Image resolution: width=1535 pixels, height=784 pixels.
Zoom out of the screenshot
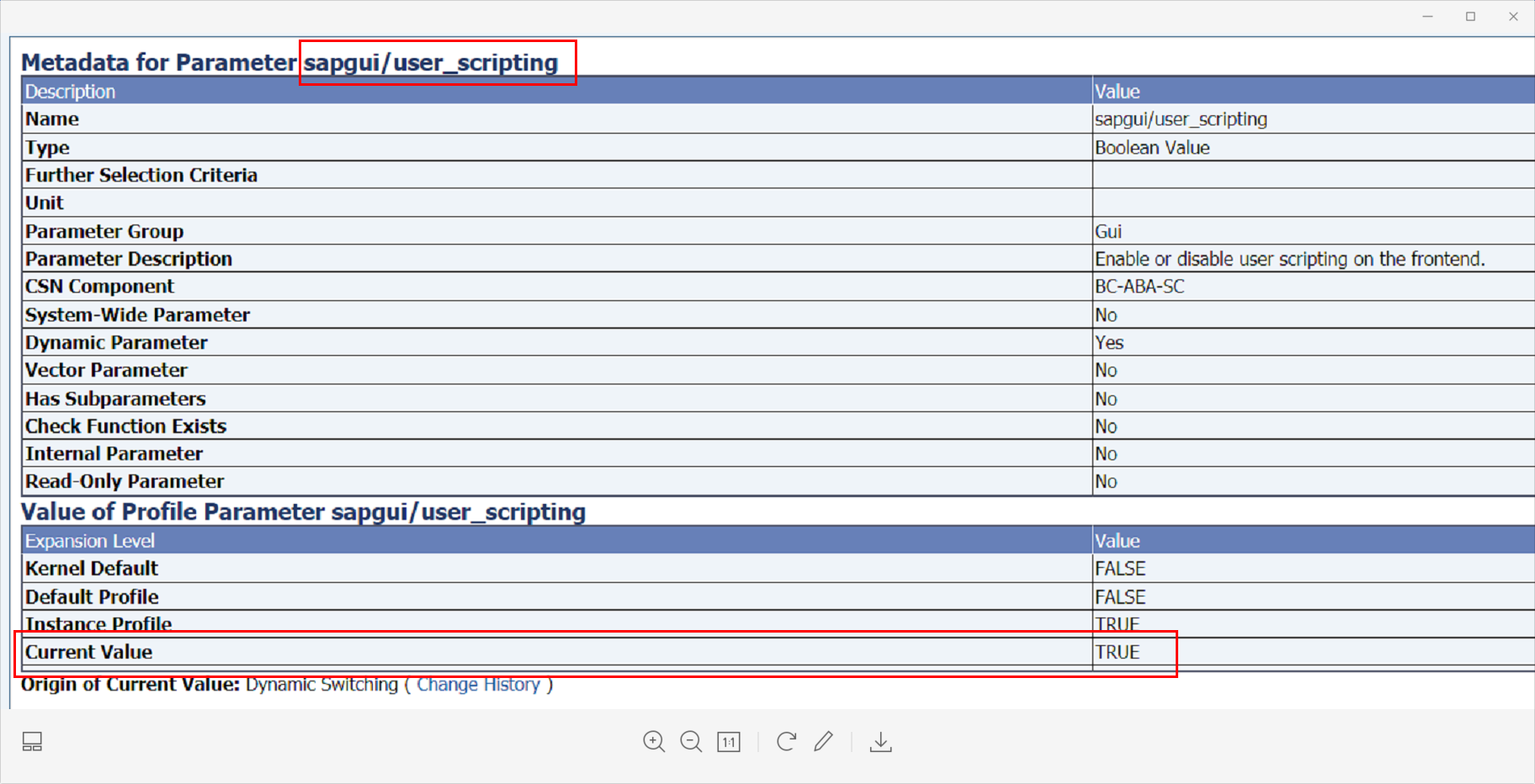pos(691,742)
